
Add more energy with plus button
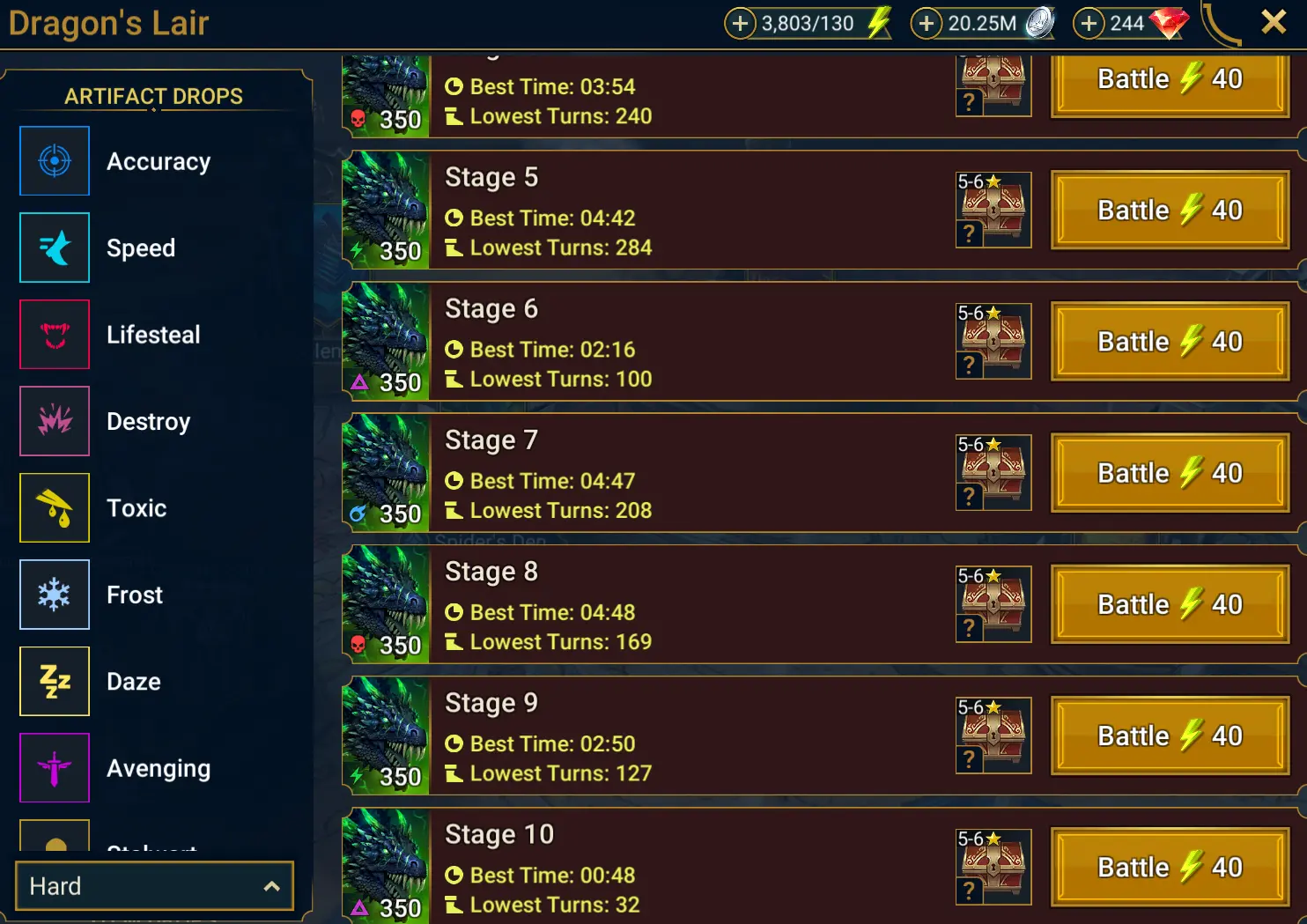click(x=741, y=23)
